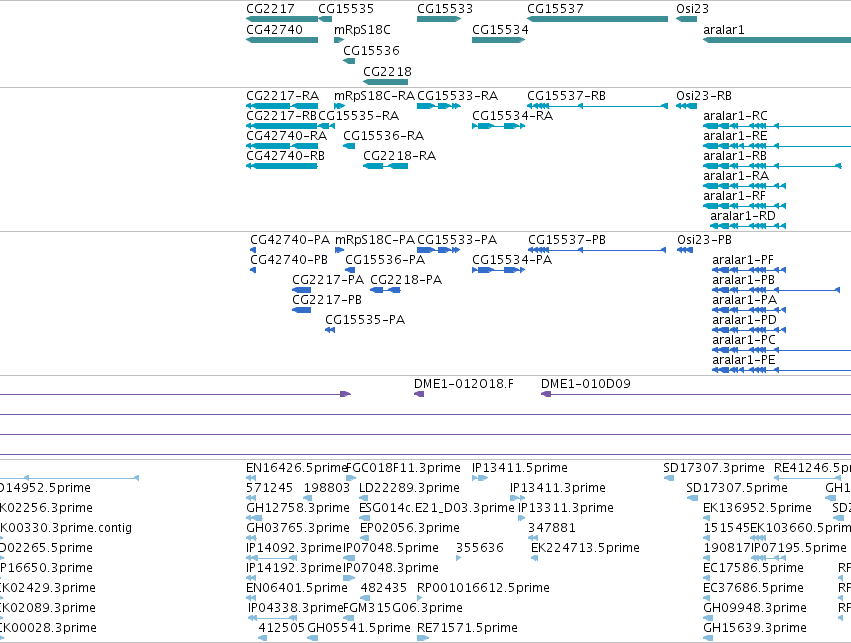Click transcript CG2217-RB

pos(282,116)
